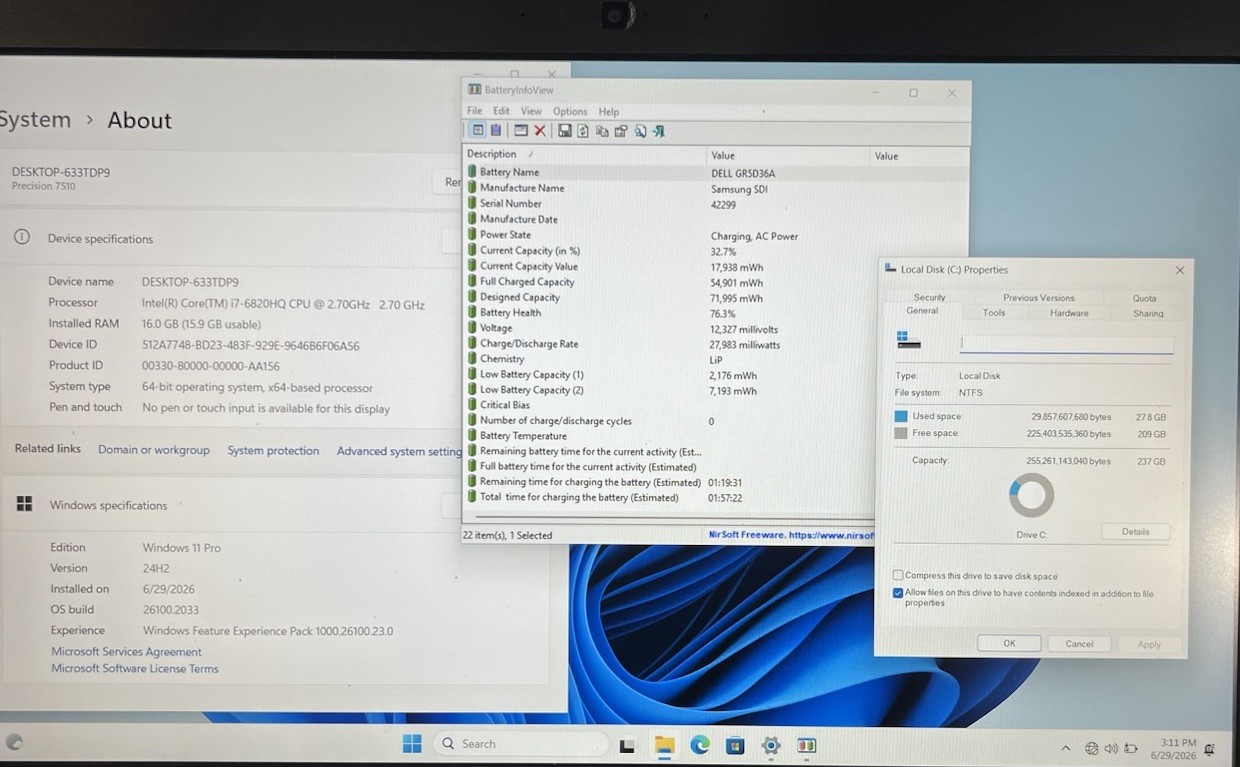
Task: Click the drive label text field
Action: [x=1066, y=343]
